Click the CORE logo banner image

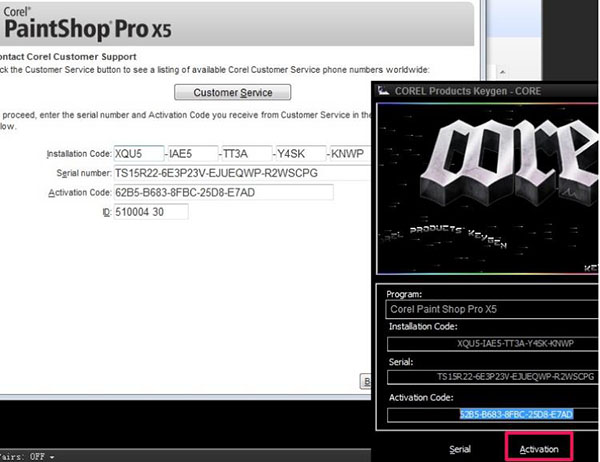click(488, 188)
